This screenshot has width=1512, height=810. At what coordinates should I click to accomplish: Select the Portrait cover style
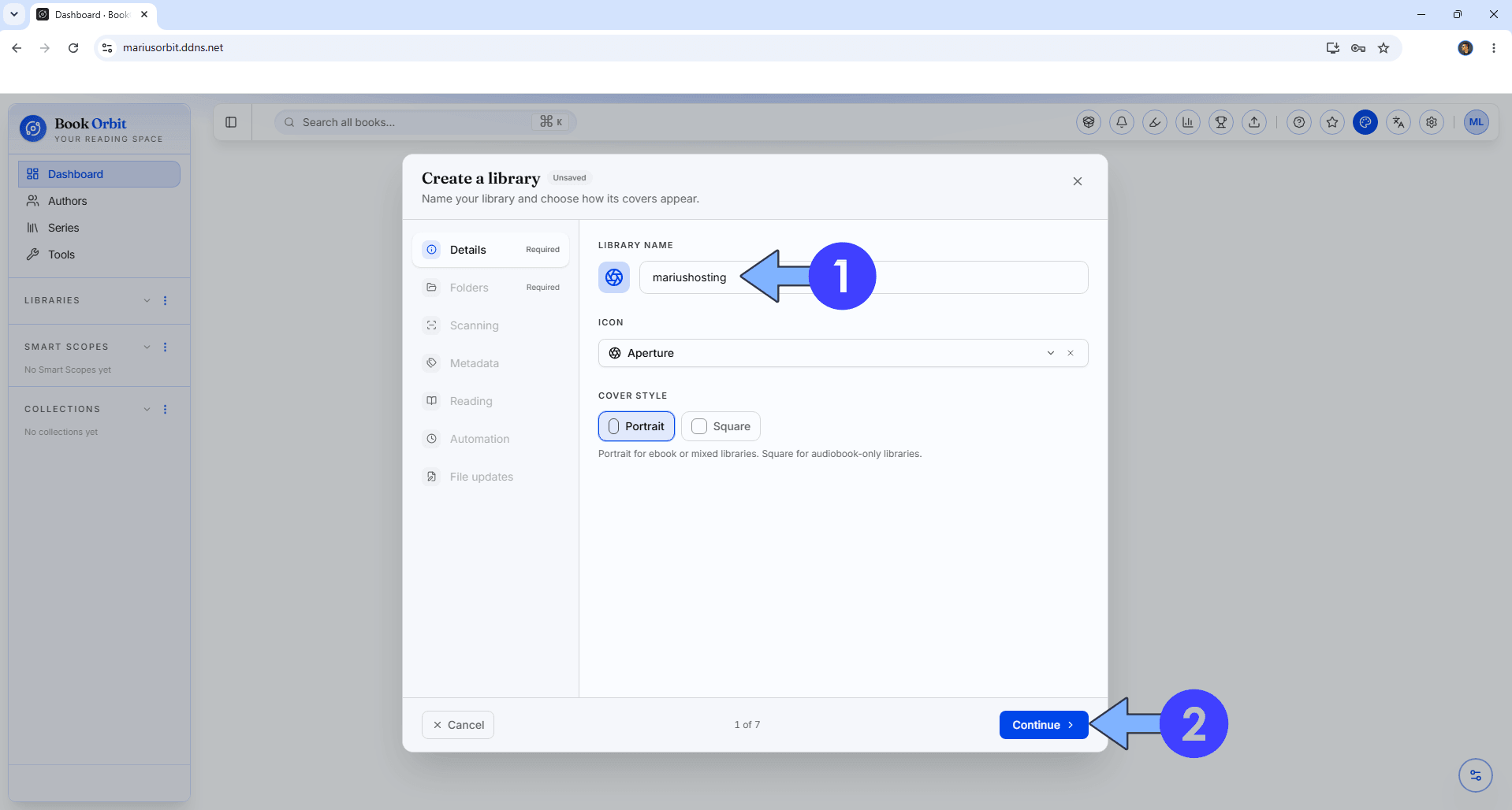[x=636, y=426]
